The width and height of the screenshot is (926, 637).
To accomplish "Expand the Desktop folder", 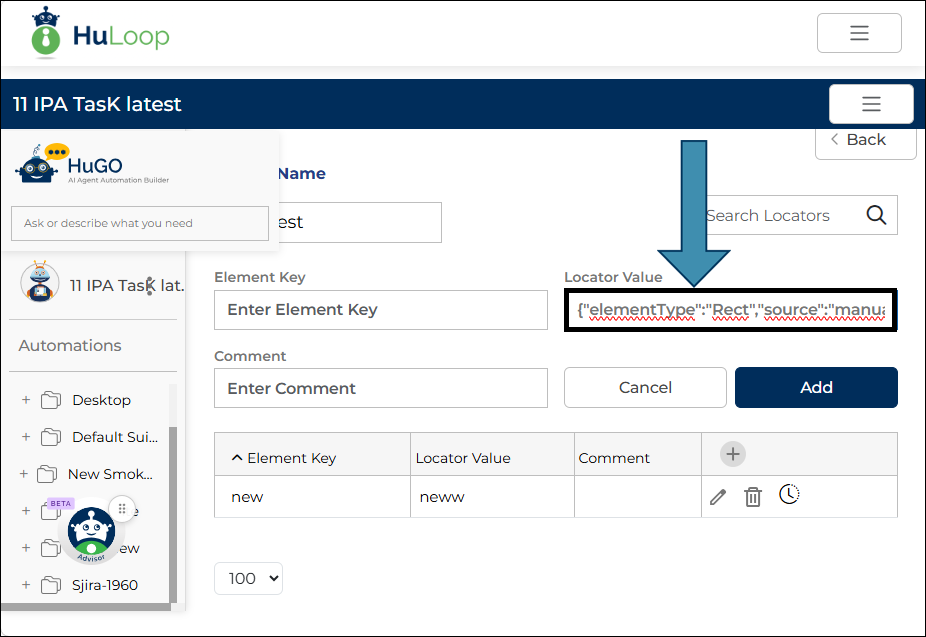I will click(26, 400).
